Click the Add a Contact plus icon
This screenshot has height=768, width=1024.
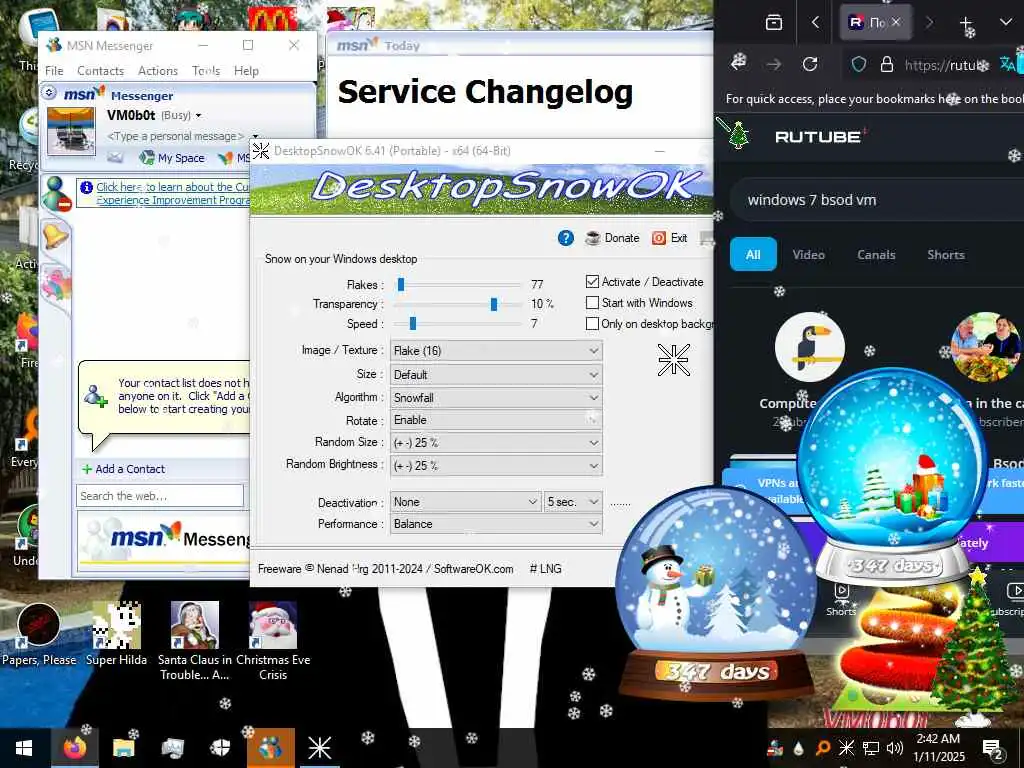tap(87, 469)
